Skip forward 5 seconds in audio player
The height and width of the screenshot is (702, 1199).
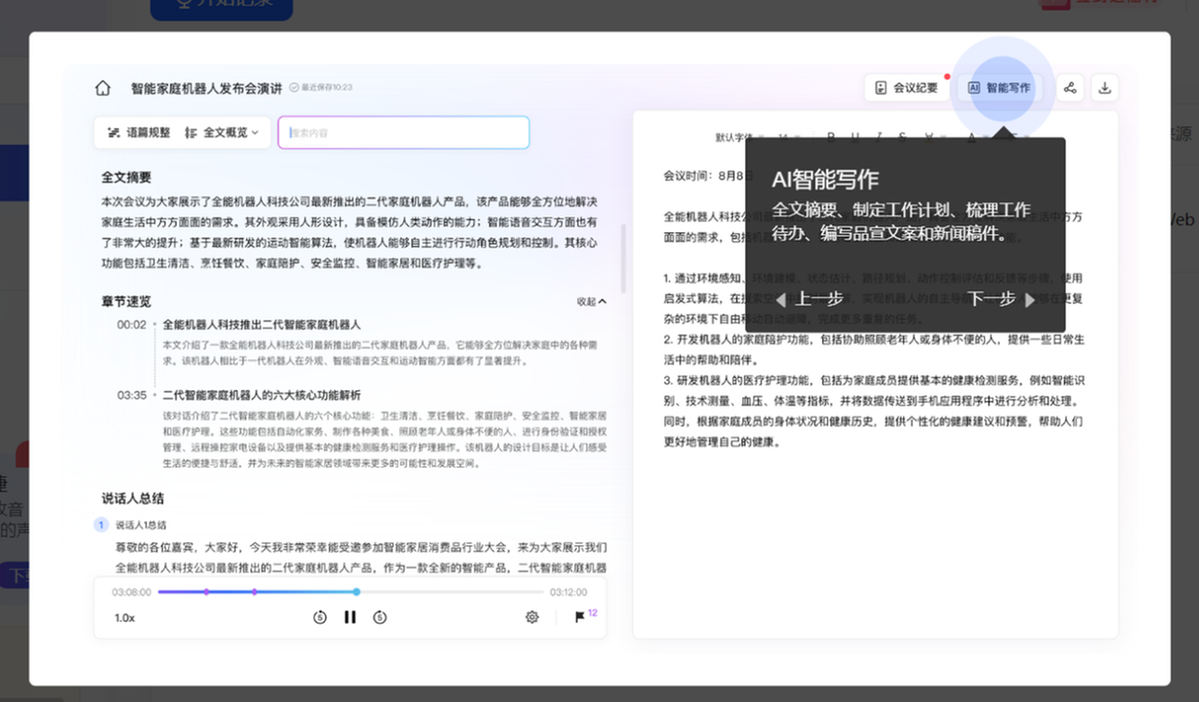(380, 617)
